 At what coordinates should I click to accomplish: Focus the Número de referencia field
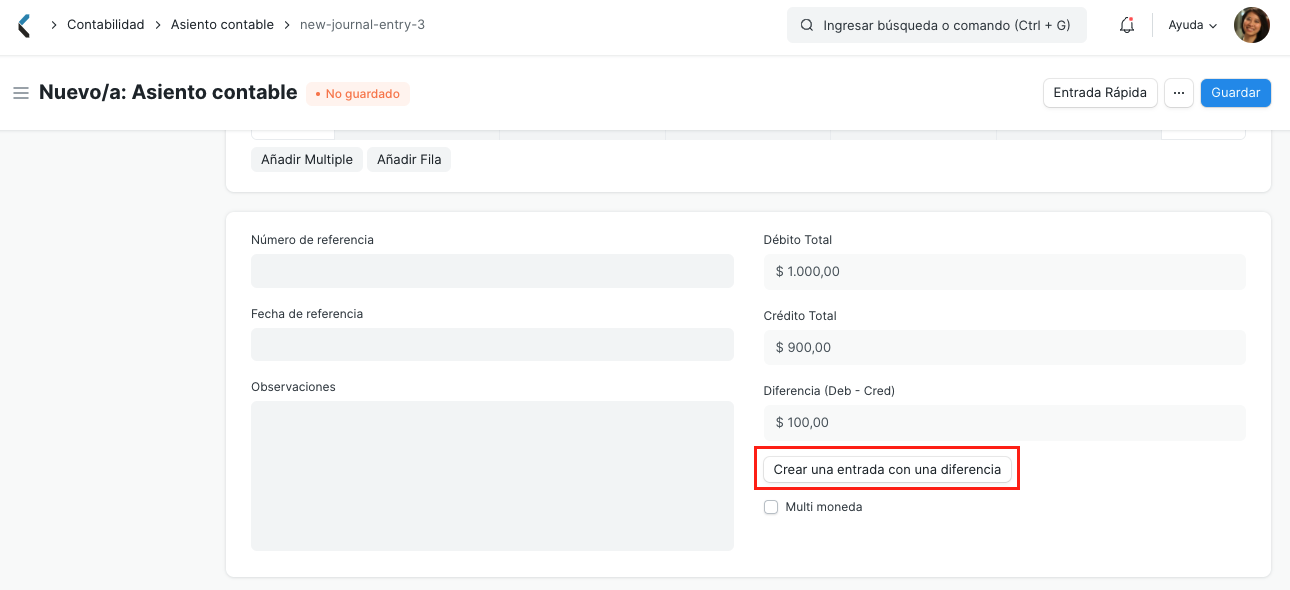pos(492,271)
